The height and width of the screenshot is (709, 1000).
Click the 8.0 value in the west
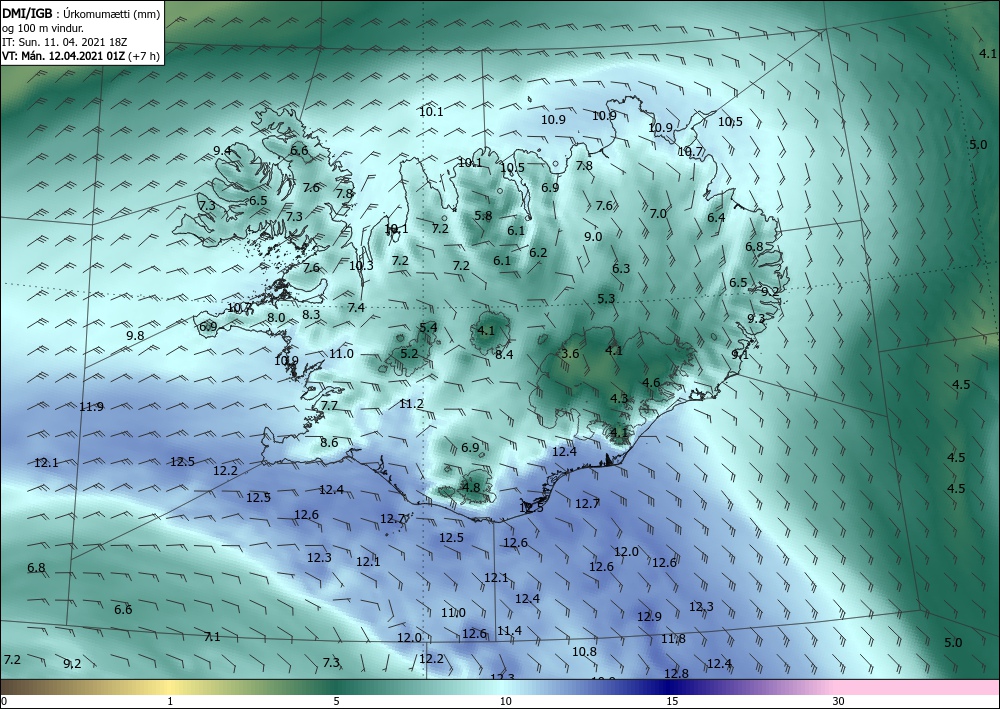276,318
